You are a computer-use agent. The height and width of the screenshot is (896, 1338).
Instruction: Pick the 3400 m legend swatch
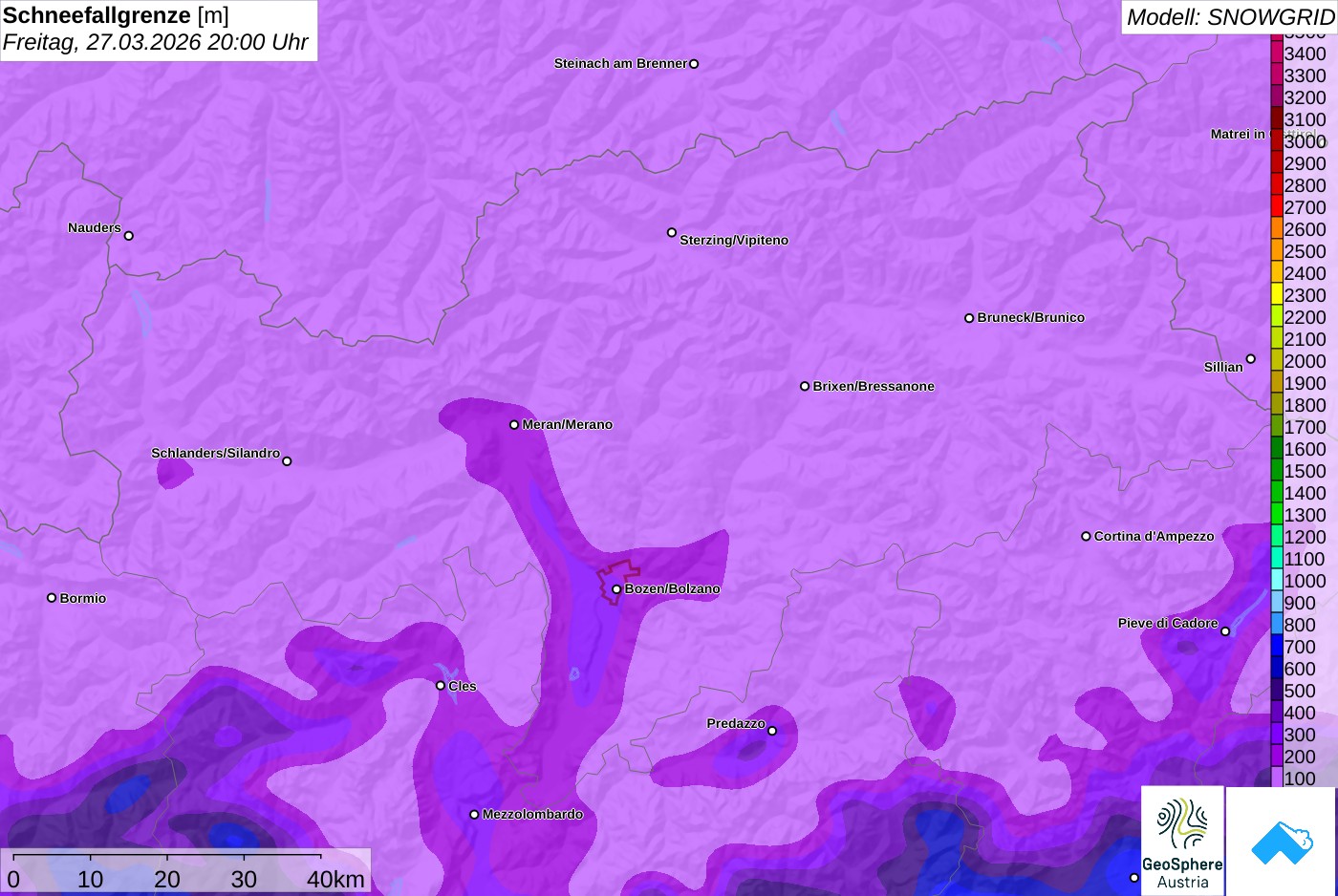(x=1277, y=53)
